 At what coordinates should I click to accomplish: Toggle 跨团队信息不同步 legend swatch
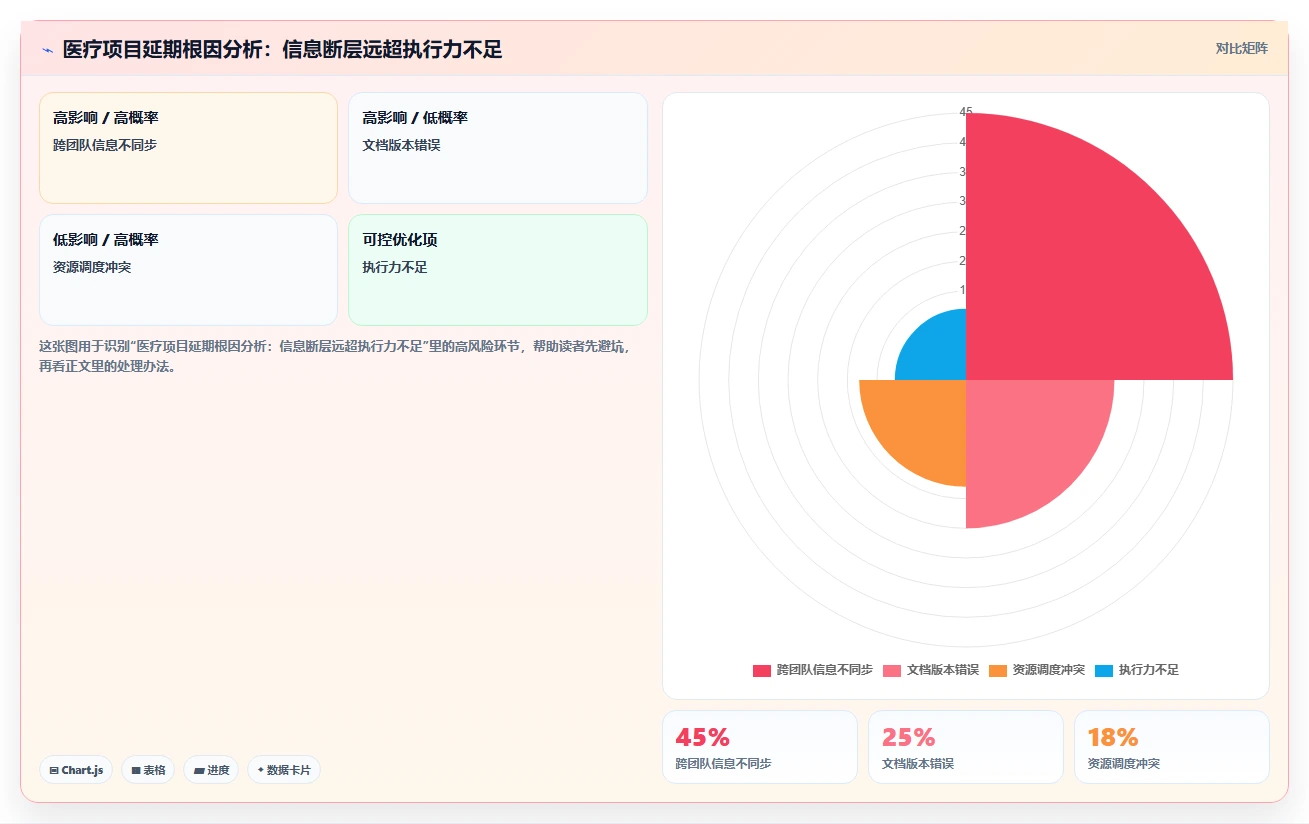762,670
